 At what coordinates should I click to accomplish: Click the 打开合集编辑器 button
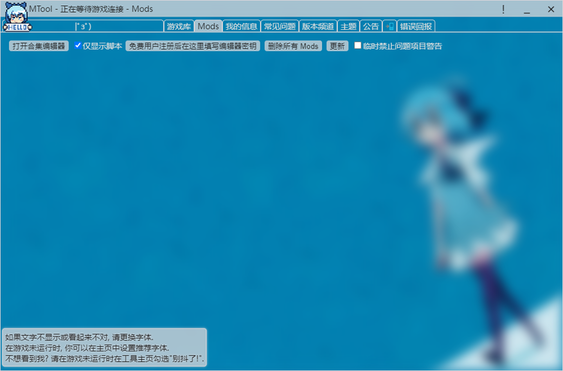tap(39, 46)
